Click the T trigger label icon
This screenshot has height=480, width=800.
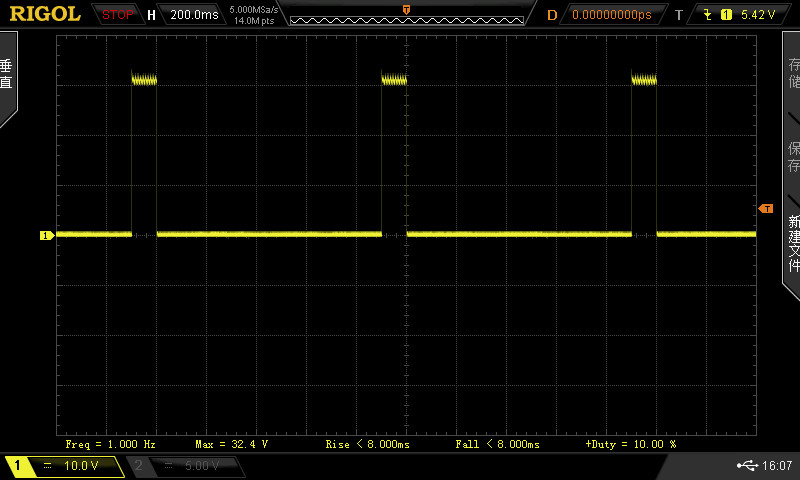tap(679, 15)
